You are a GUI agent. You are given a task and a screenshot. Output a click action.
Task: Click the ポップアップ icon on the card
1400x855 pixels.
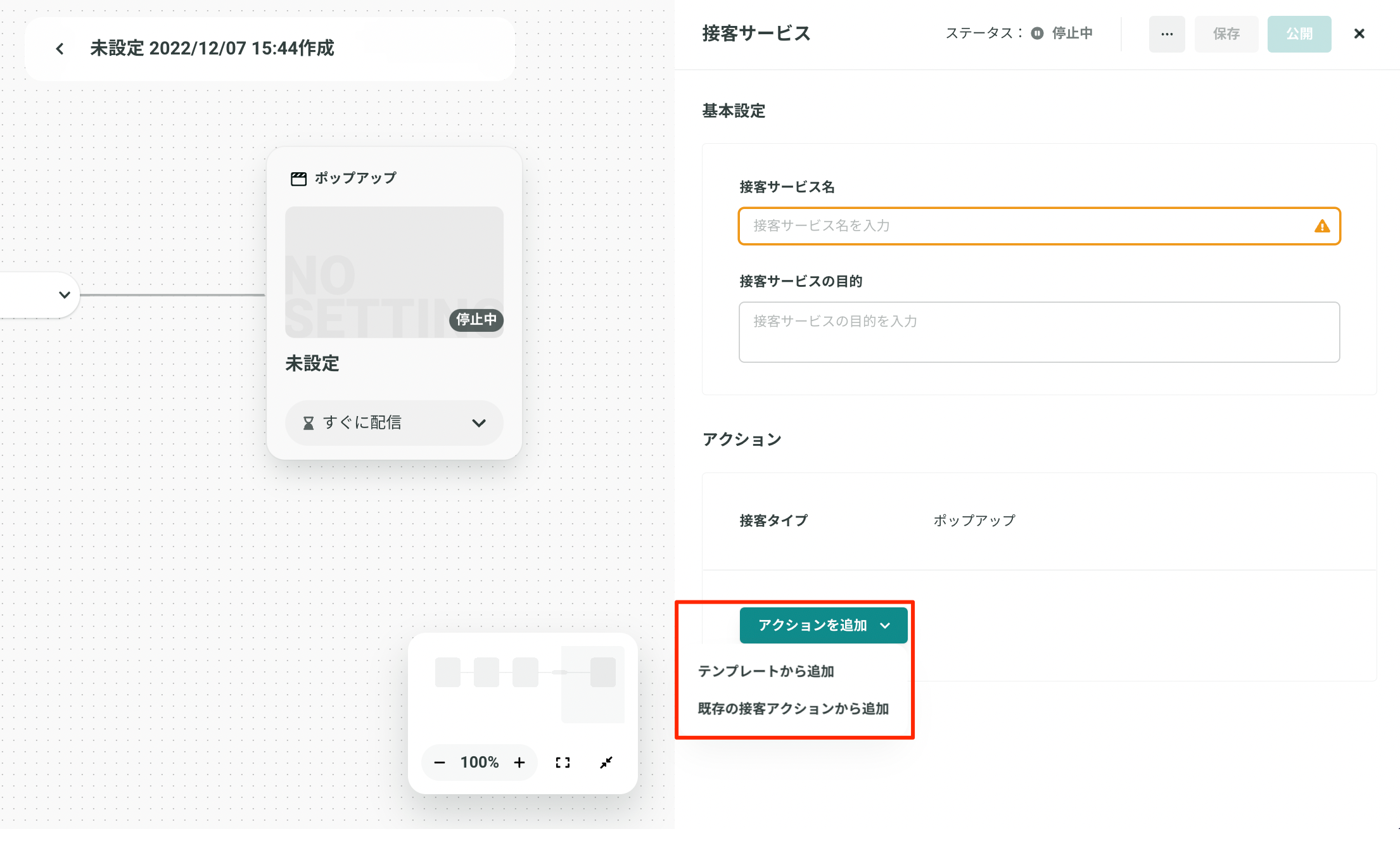pyautogui.click(x=298, y=179)
